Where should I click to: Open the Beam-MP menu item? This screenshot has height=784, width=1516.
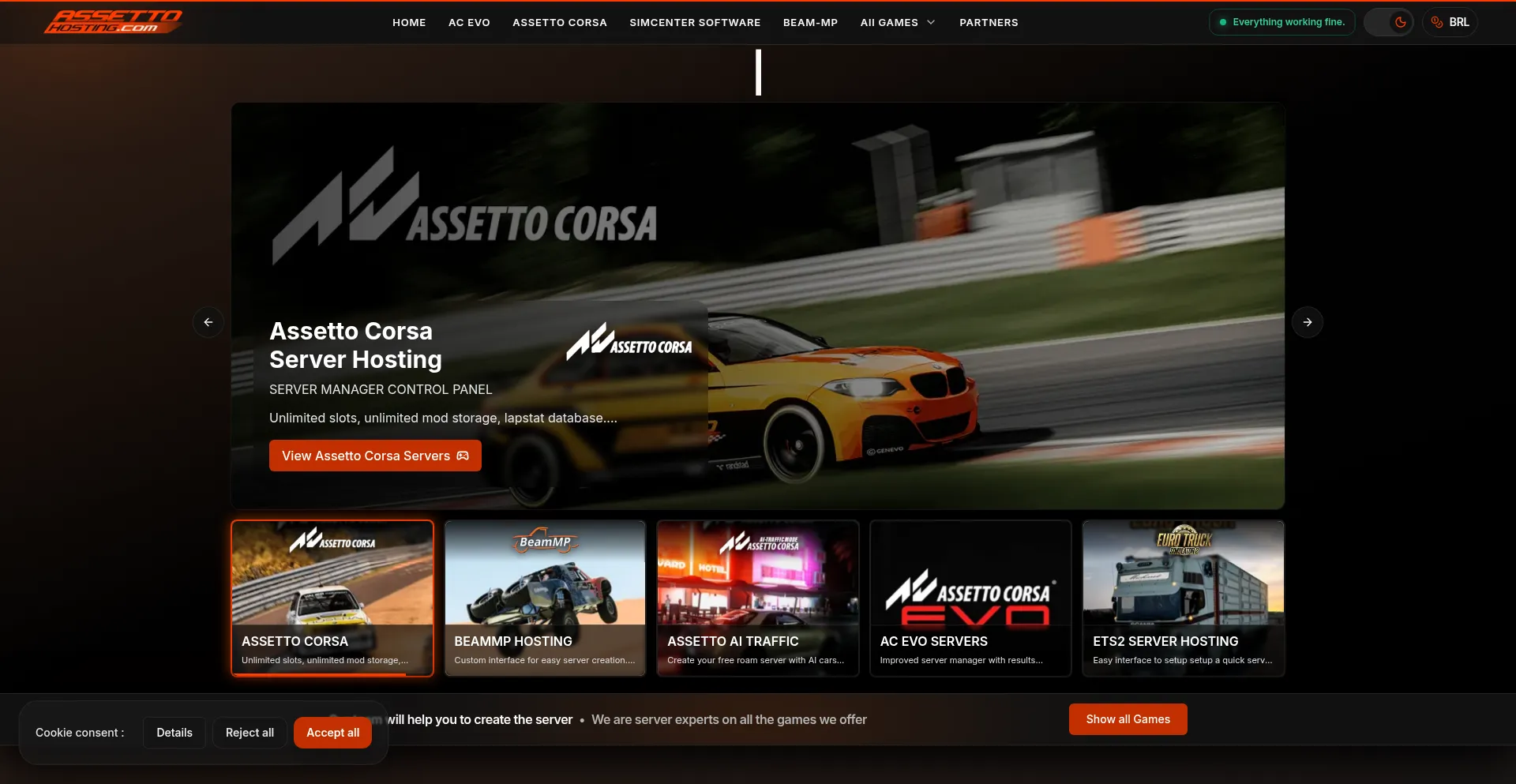(x=810, y=23)
